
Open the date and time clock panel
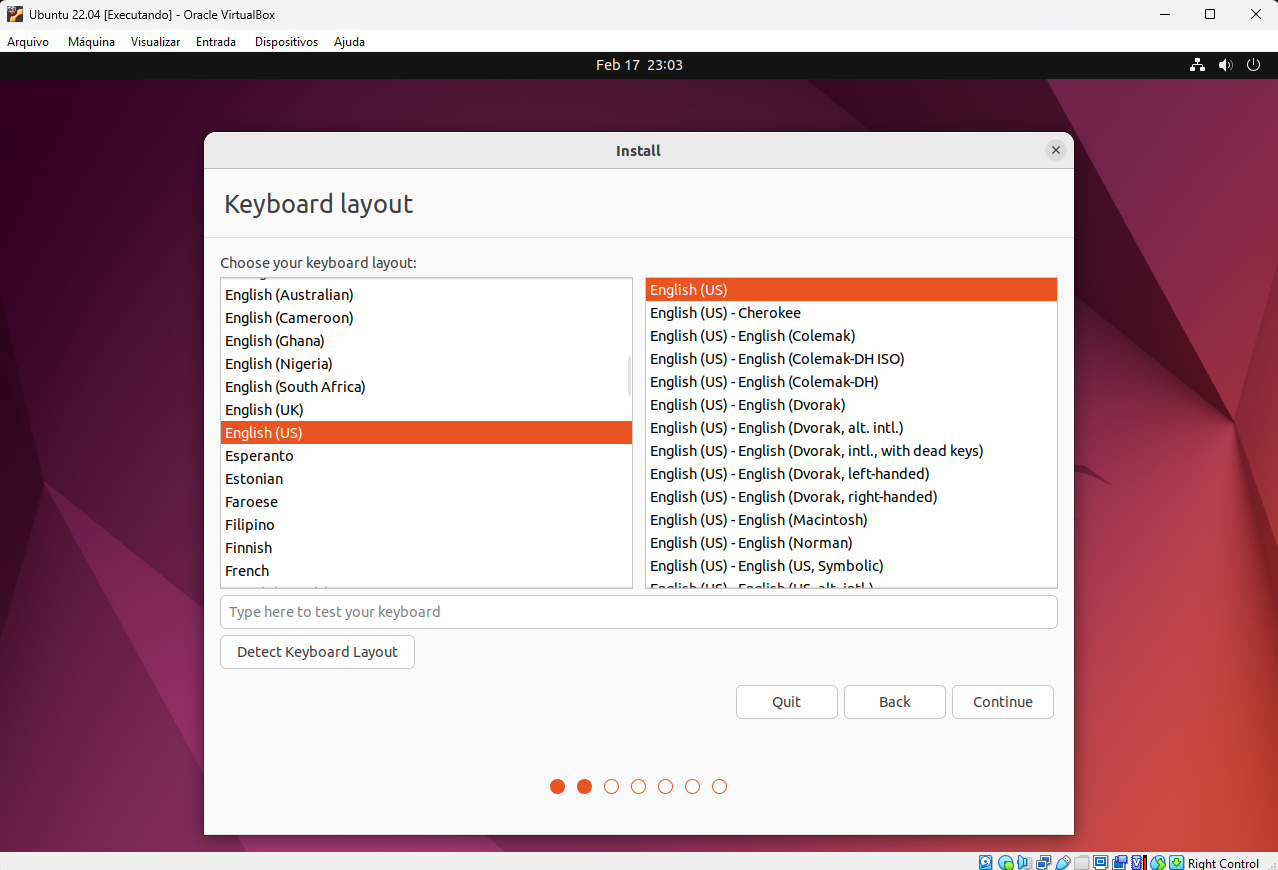click(x=639, y=65)
